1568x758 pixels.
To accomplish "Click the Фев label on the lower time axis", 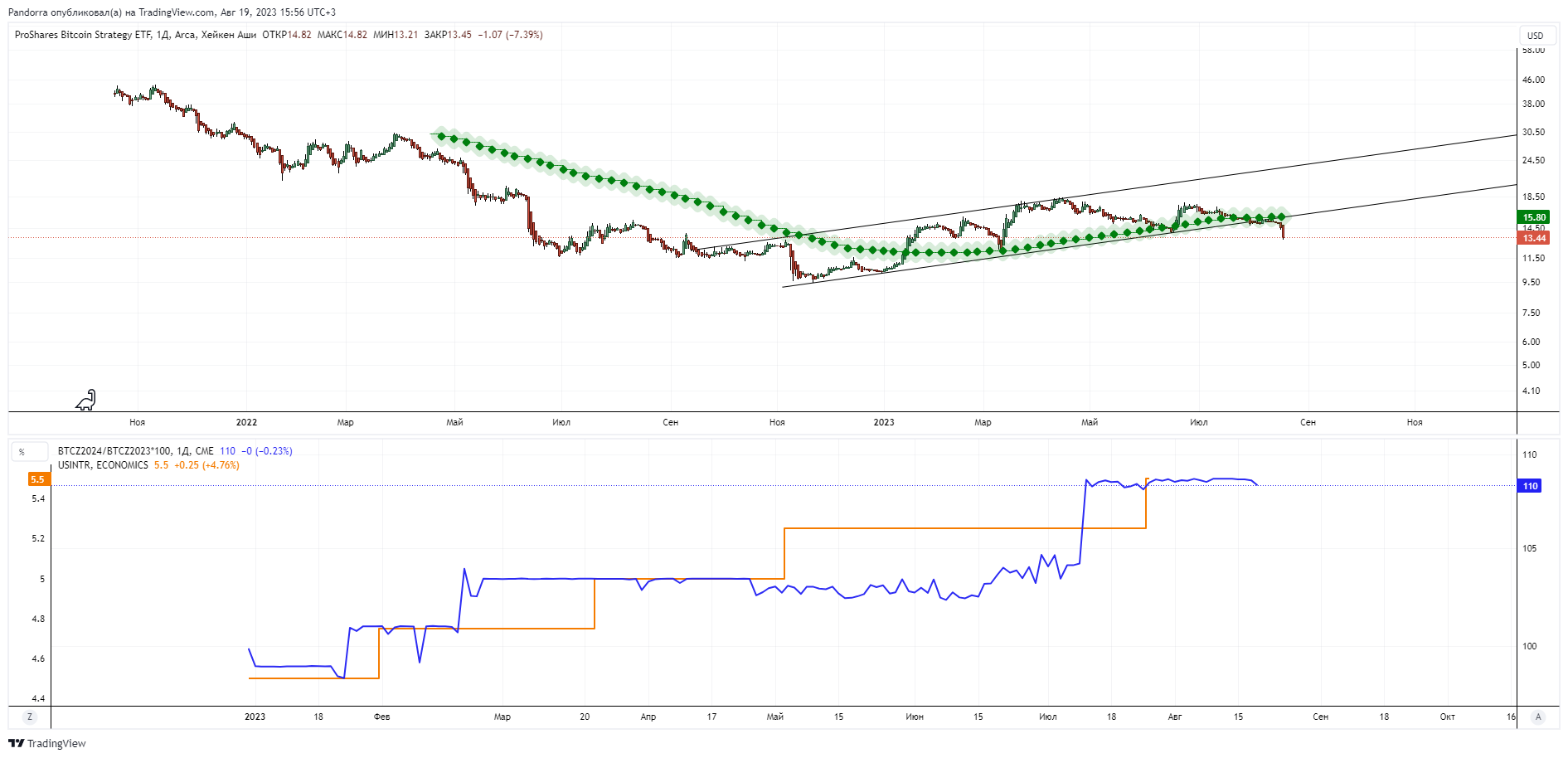I will [381, 717].
